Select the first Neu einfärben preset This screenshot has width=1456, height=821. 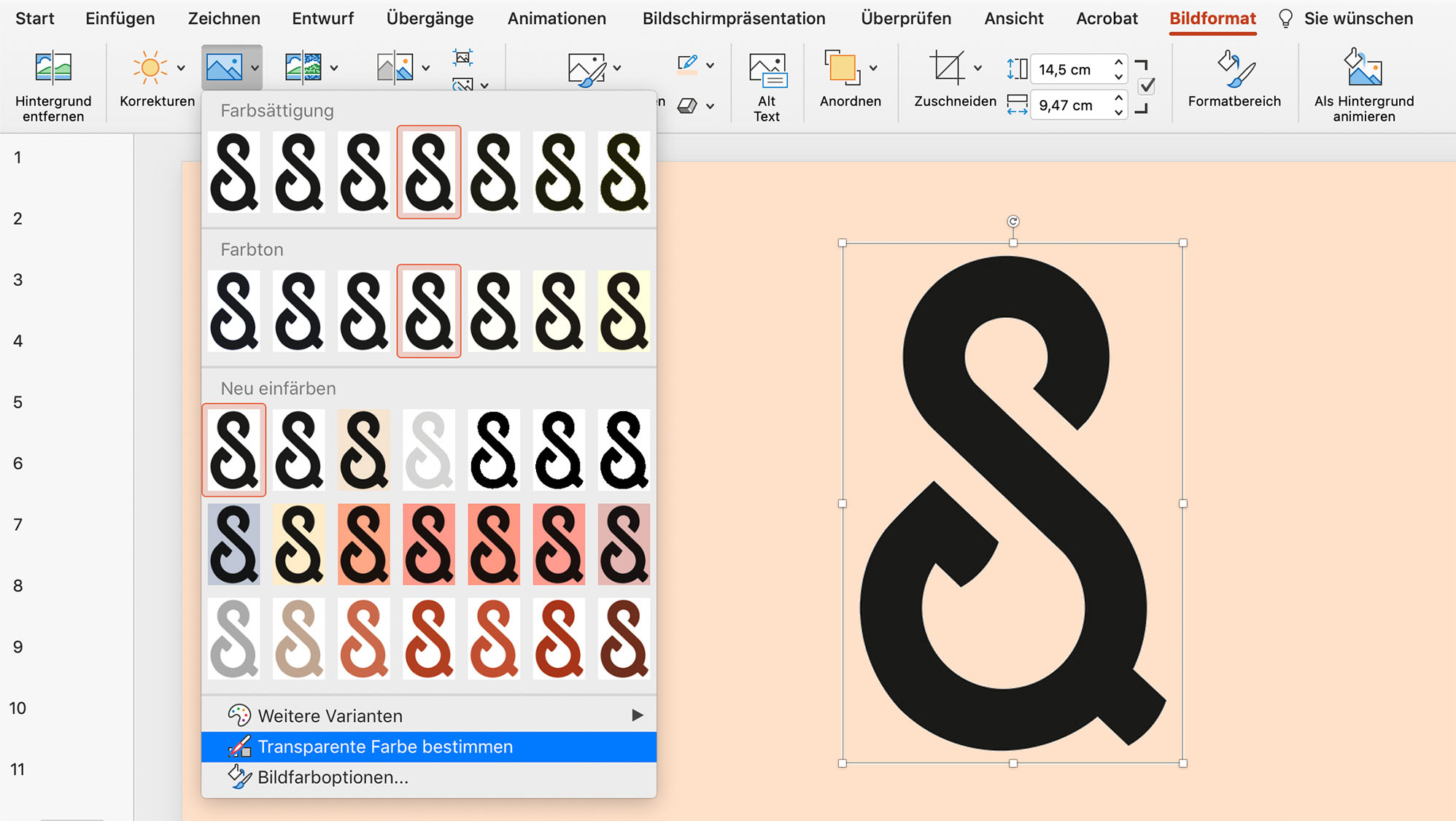coord(234,450)
